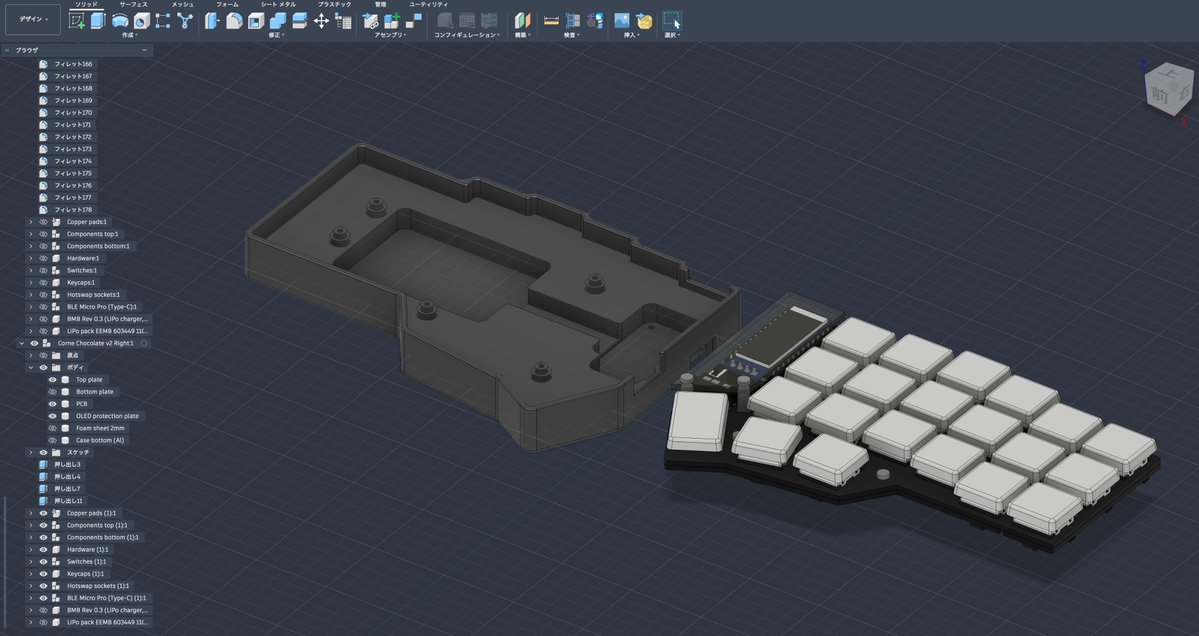This screenshot has height=636, width=1199.
Task: Collapse the ブラウザ panel header
Action: [x=145, y=50]
